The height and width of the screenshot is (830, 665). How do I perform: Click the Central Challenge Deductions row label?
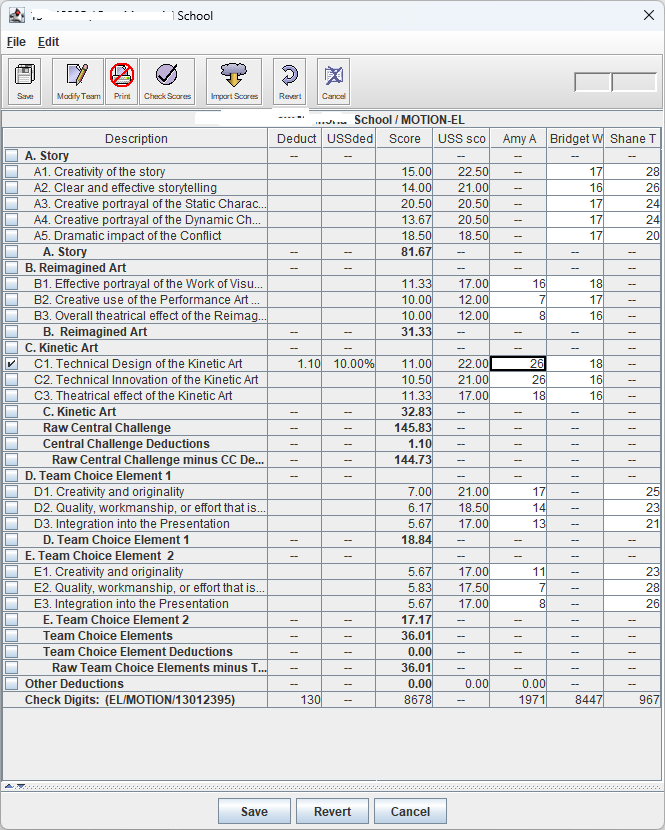[126, 444]
